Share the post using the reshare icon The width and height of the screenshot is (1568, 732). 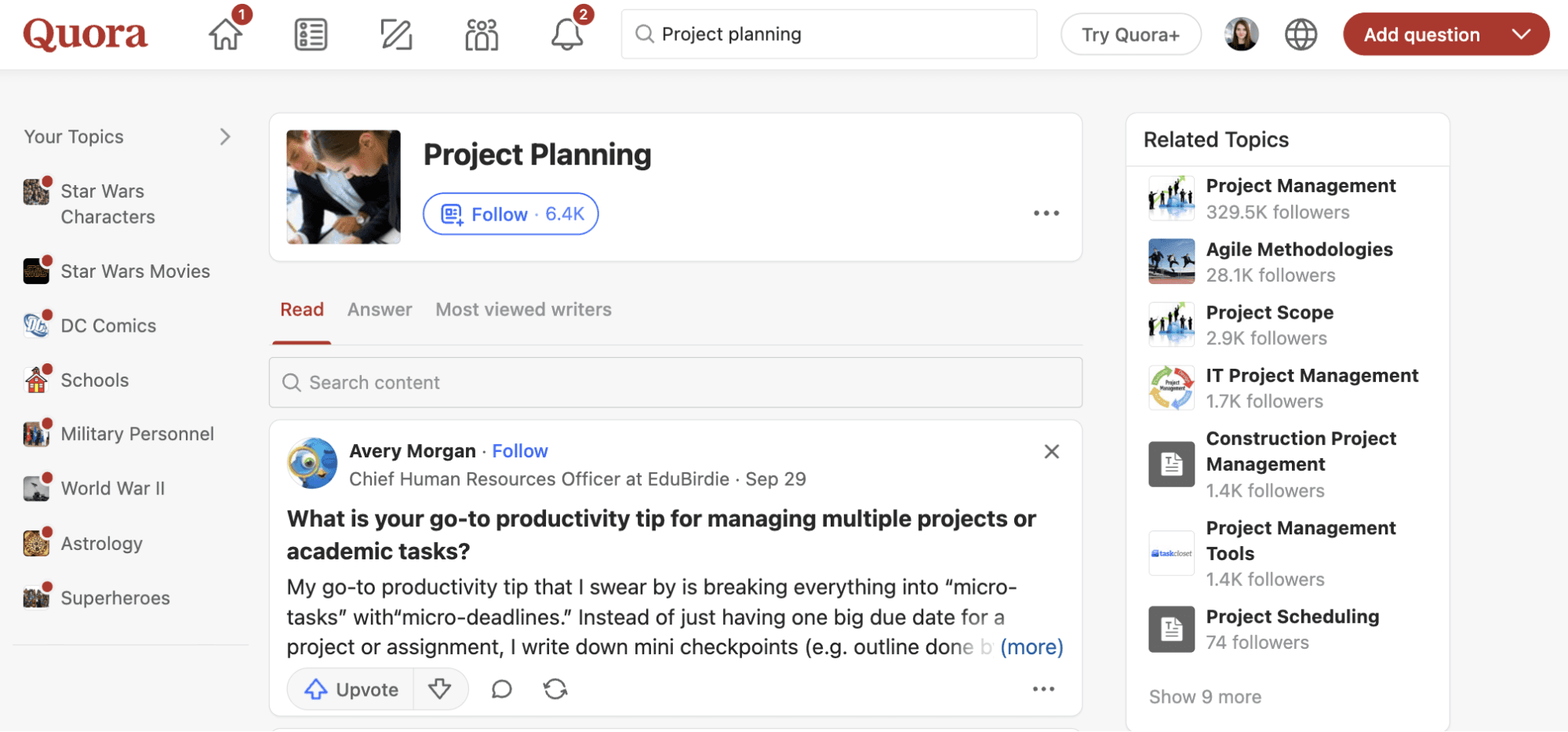pos(555,689)
